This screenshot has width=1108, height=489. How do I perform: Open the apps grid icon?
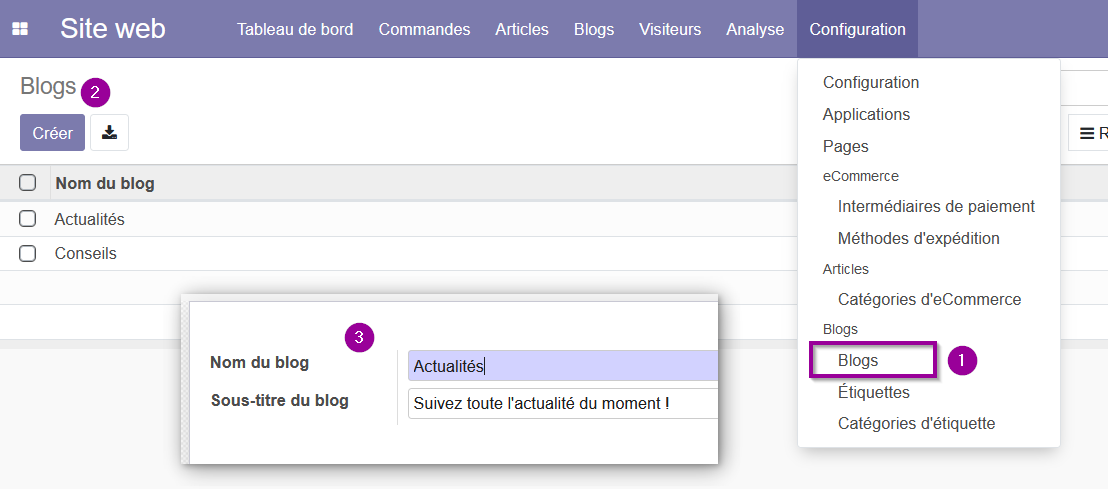click(20, 29)
